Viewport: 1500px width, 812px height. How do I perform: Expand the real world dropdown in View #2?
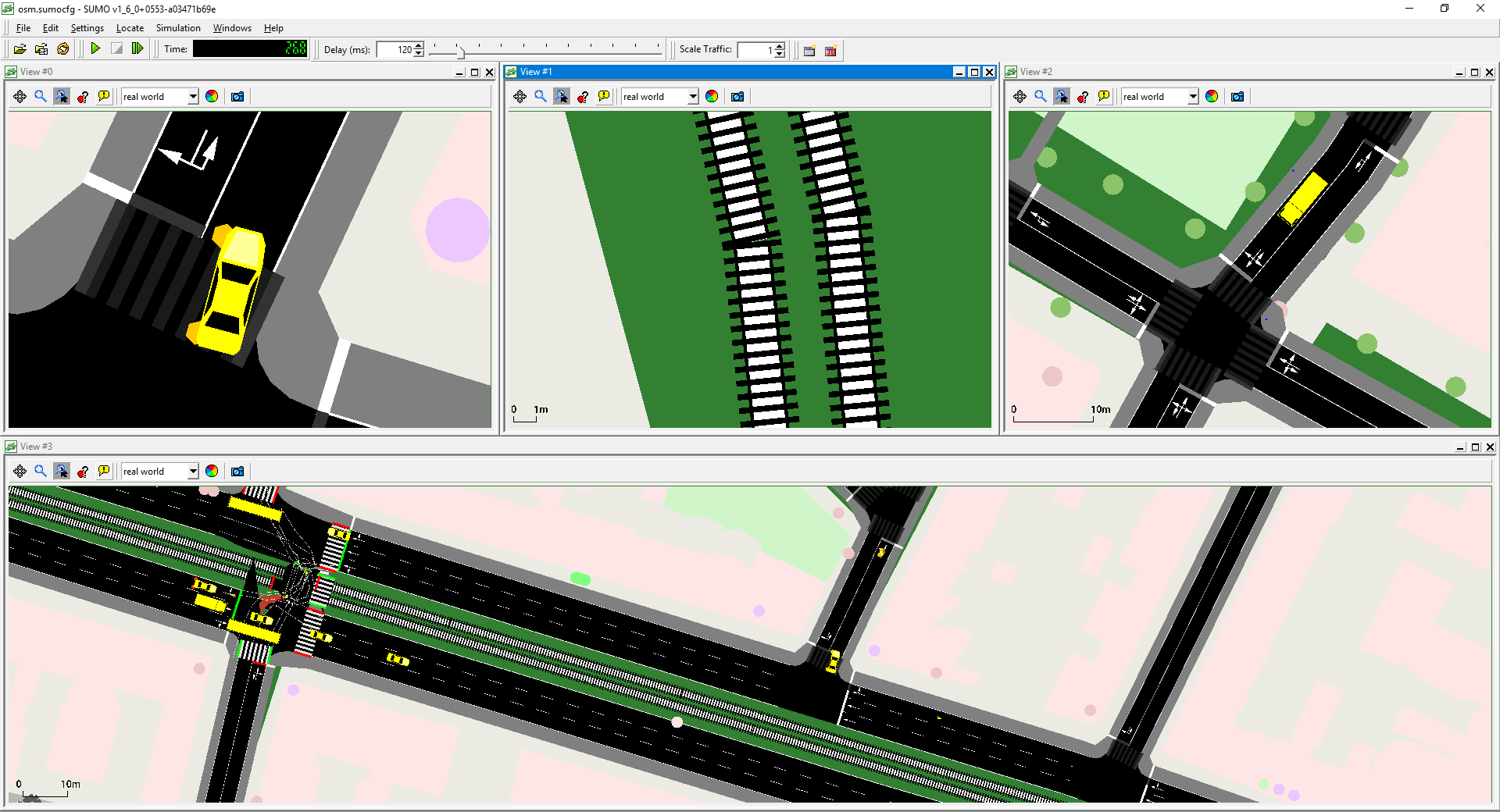[1192, 97]
